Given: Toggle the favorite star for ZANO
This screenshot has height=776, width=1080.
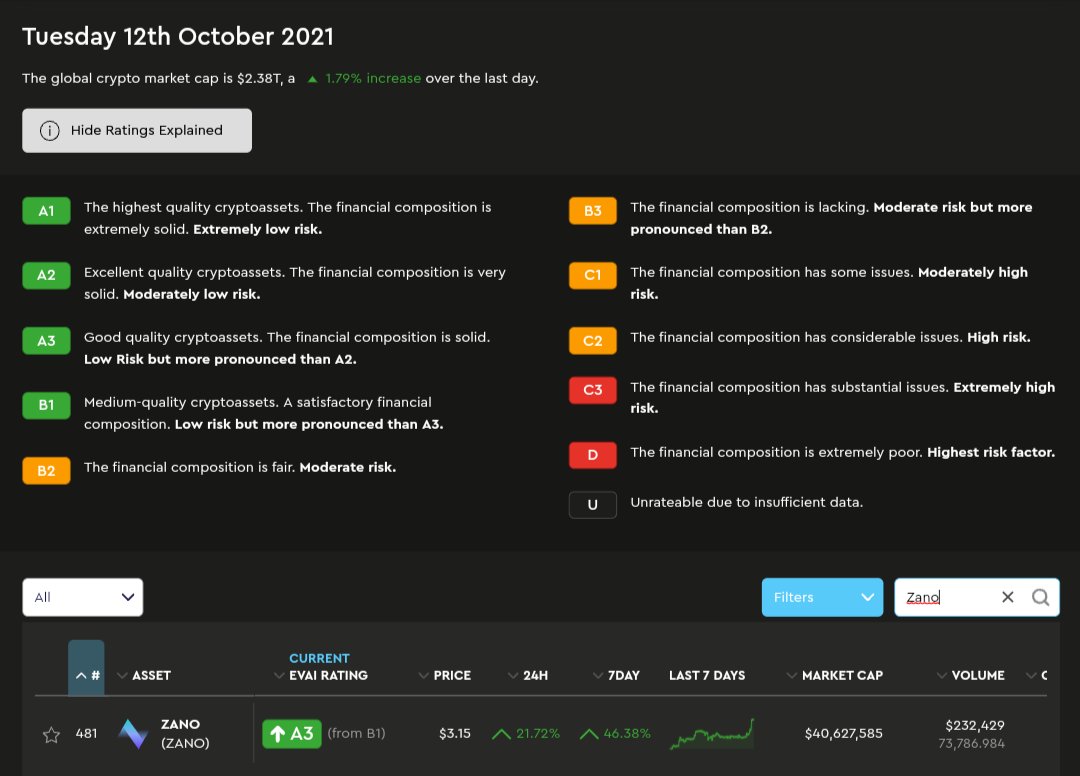Looking at the screenshot, I should point(51,733).
